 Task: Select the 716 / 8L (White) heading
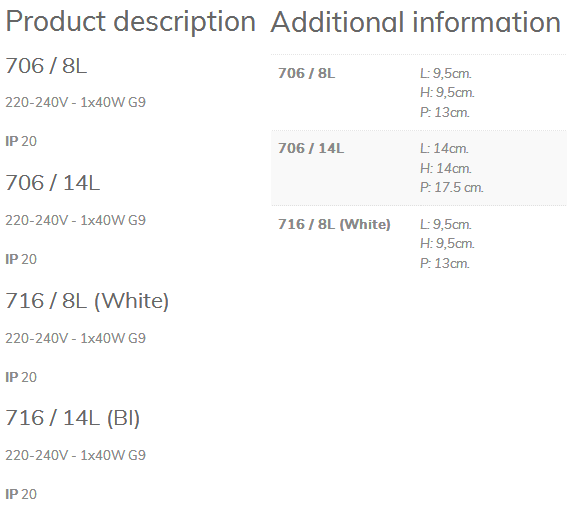pyautogui.click(x=87, y=300)
